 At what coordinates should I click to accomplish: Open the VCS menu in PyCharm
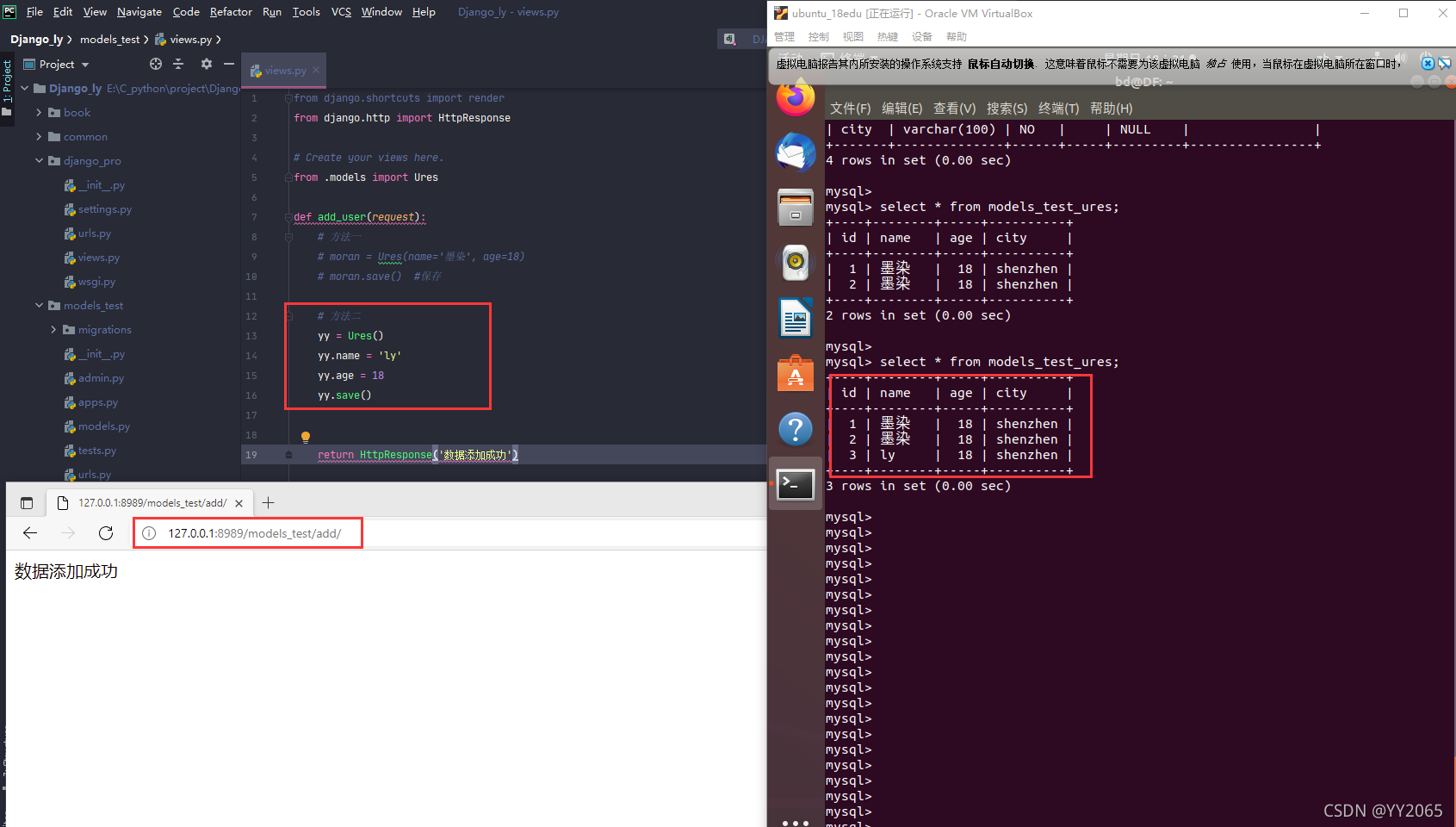[x=341, y=12]
